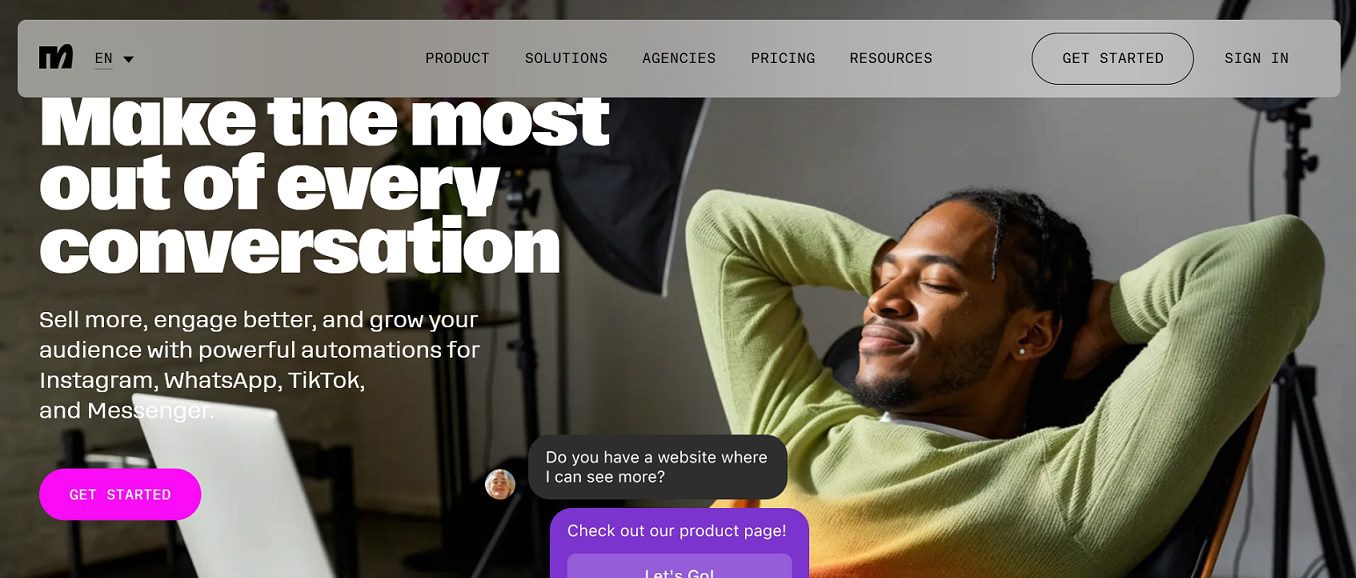Click the Let's Go! chat button
Image resolution: width=1356 pixels, height=578 pixels.
[679, 567]
